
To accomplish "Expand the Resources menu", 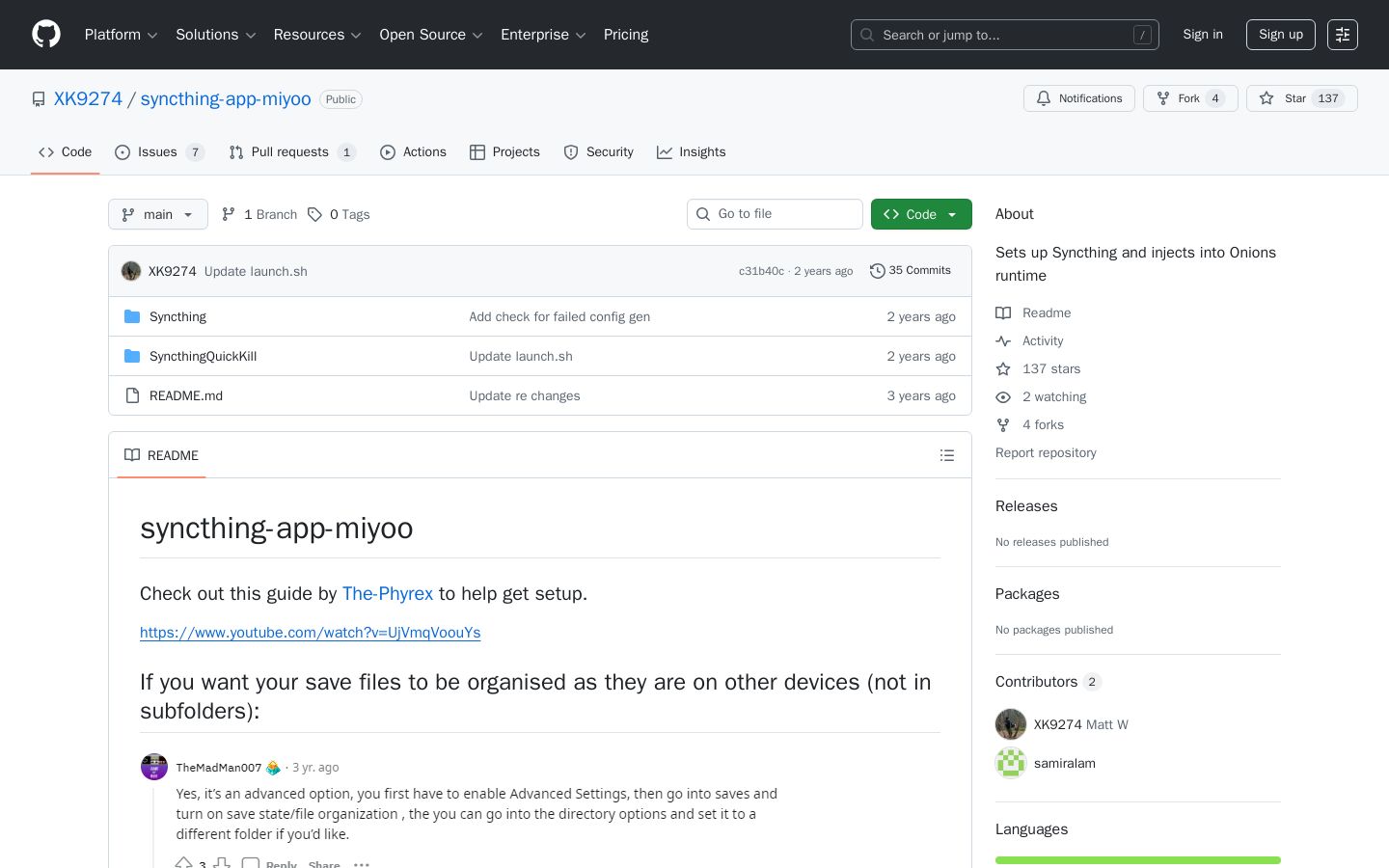I will point(317,35).
